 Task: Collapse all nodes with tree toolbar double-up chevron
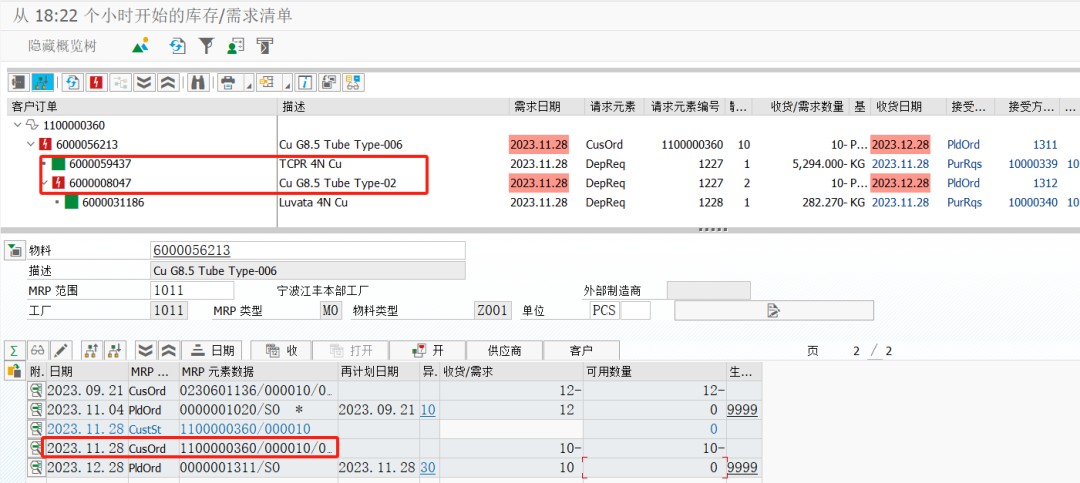click(x=167, y=83)
